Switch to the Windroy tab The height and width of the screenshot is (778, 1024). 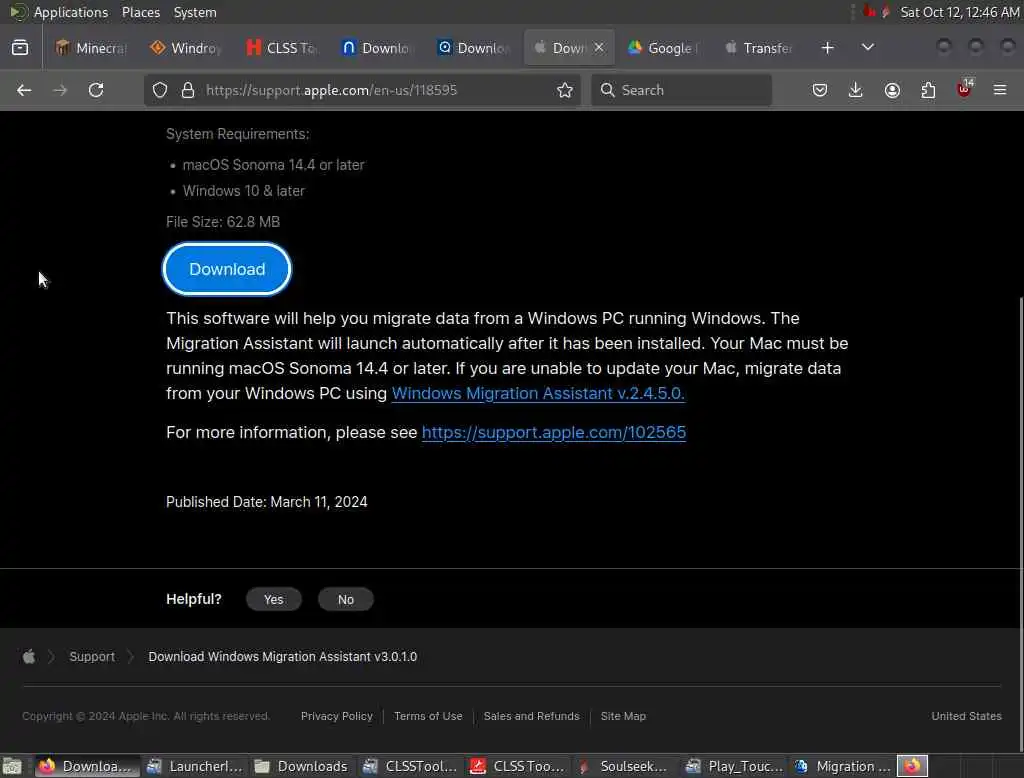(186, 48)
